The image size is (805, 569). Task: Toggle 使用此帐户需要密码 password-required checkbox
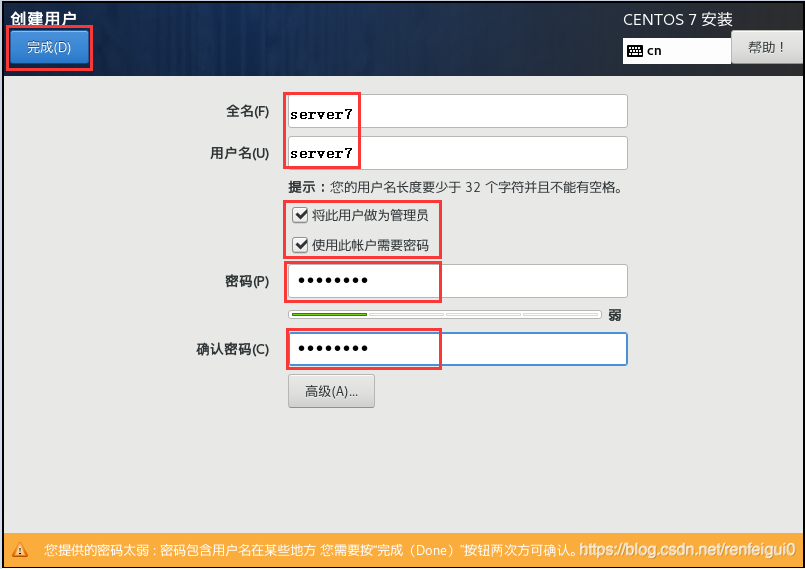click(300, 245)
